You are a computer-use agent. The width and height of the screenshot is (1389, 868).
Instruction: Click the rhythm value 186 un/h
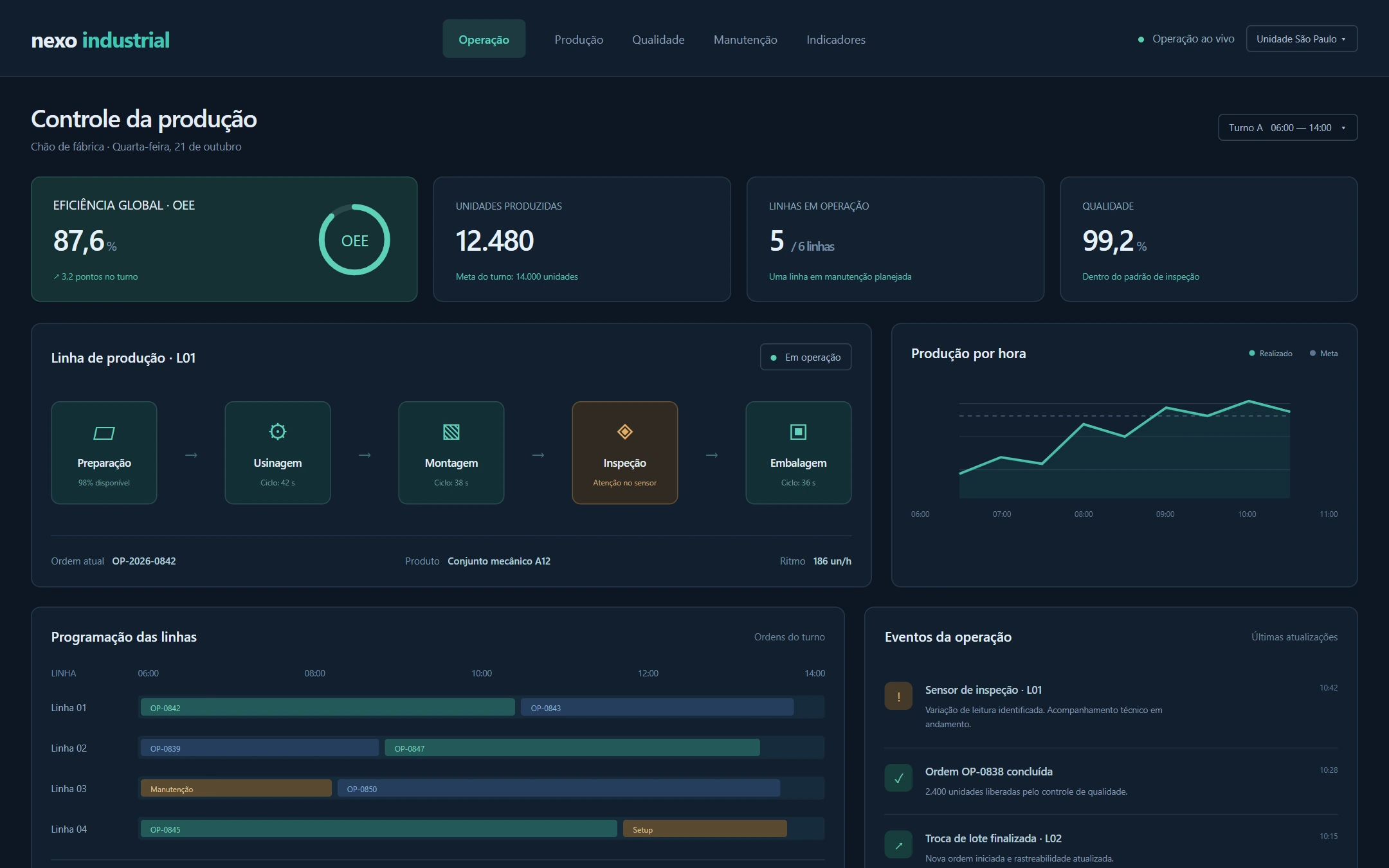click(832, 561)
